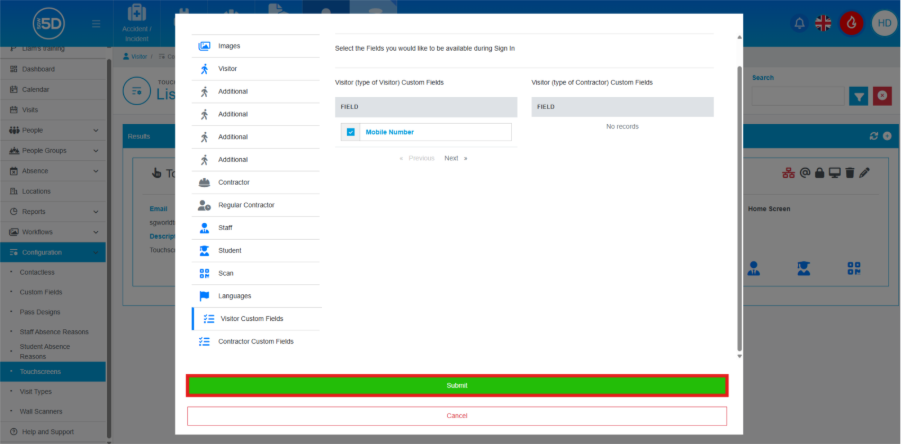Delete the touchscreen with the trash icon
Image resolution: width=903 pixels, height=444 pixels.
coord(849,173)
